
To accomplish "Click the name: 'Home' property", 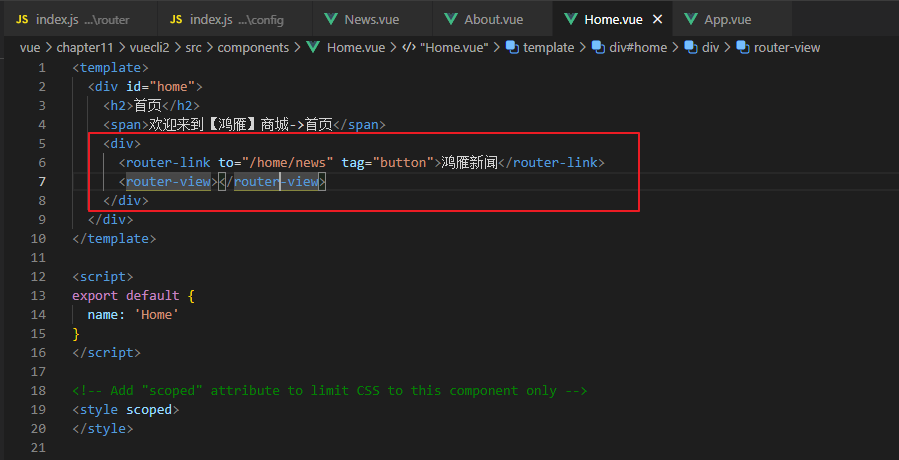I will (134, 315).
